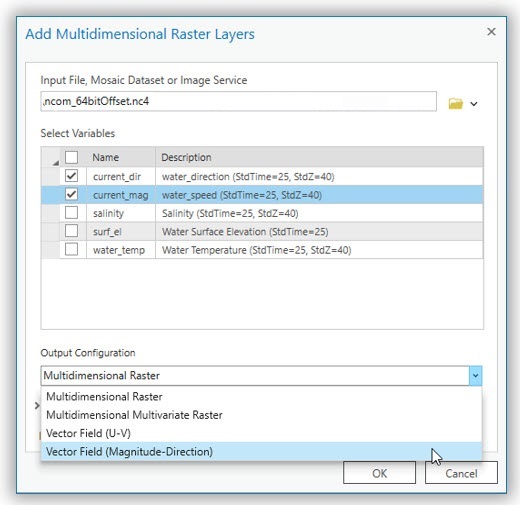
Task: Select Multidimensional Raster from the list
Action: (261, 397)
